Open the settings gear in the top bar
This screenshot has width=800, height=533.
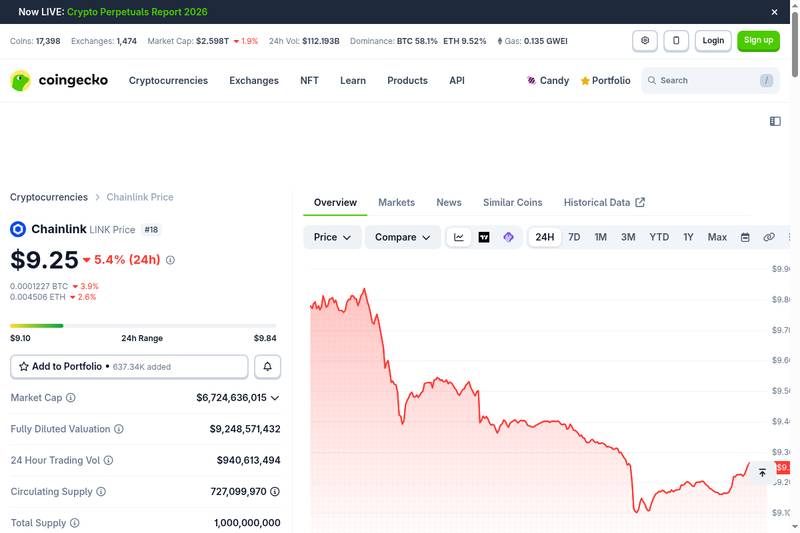point(645,40)
